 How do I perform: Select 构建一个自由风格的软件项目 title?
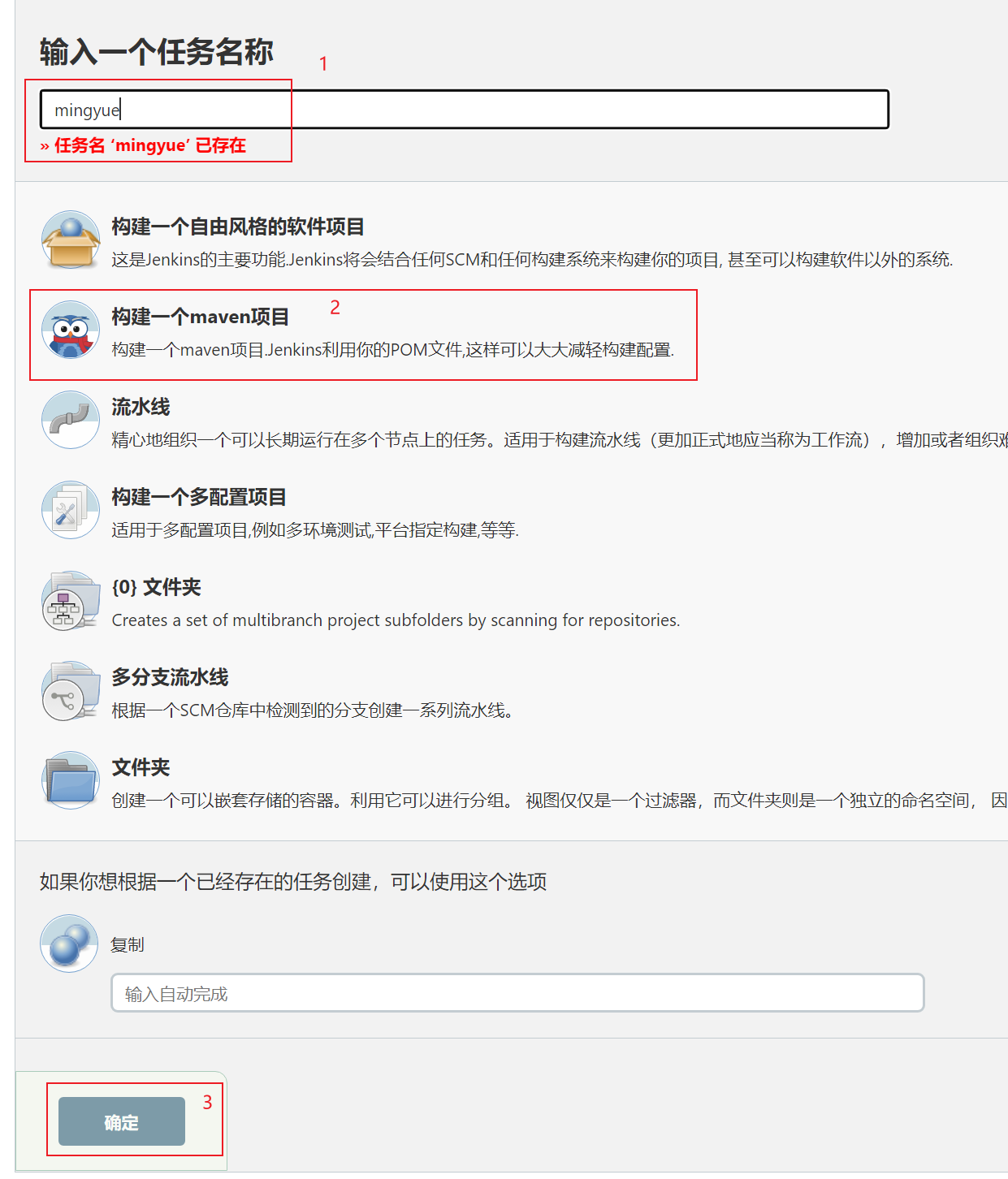238,227
